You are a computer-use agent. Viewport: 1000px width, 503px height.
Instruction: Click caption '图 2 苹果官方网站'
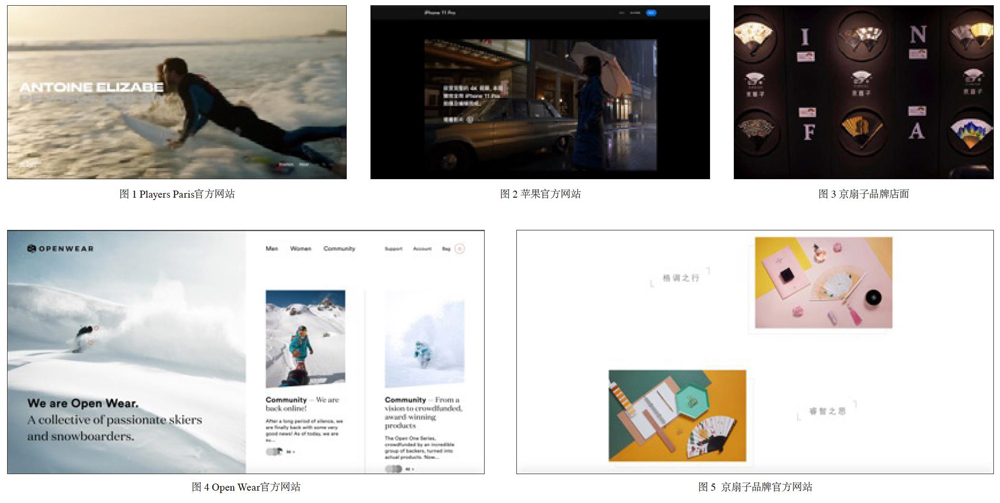pyautogui.click(x=540, y=194)
